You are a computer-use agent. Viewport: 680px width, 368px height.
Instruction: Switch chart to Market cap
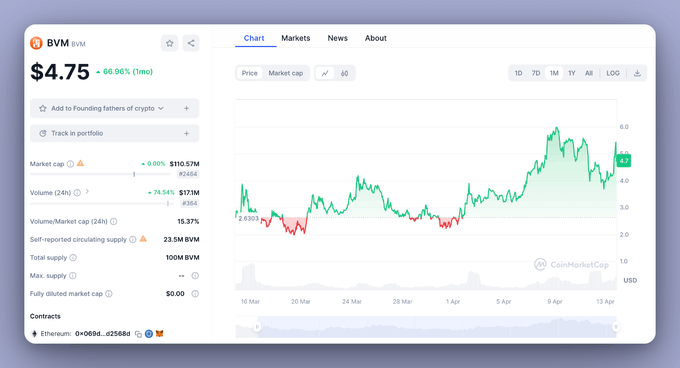tap(286, 73)
